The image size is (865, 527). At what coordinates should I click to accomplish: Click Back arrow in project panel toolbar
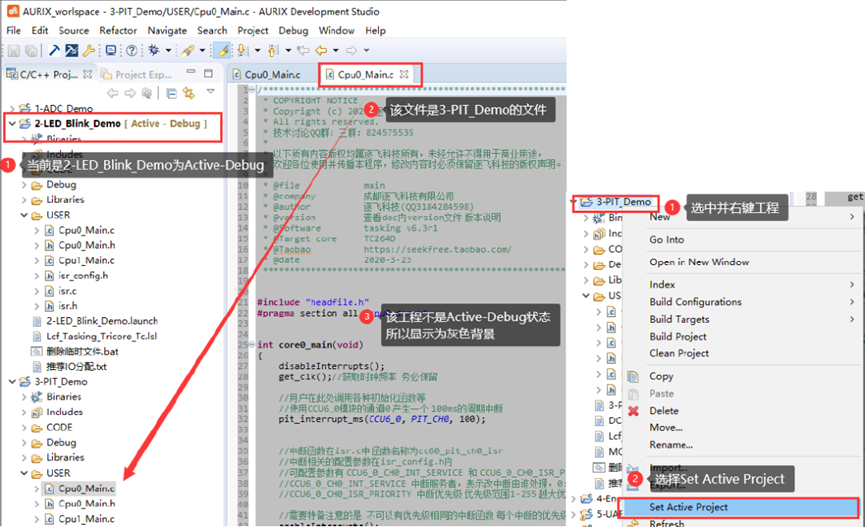(x=113, y=93)
